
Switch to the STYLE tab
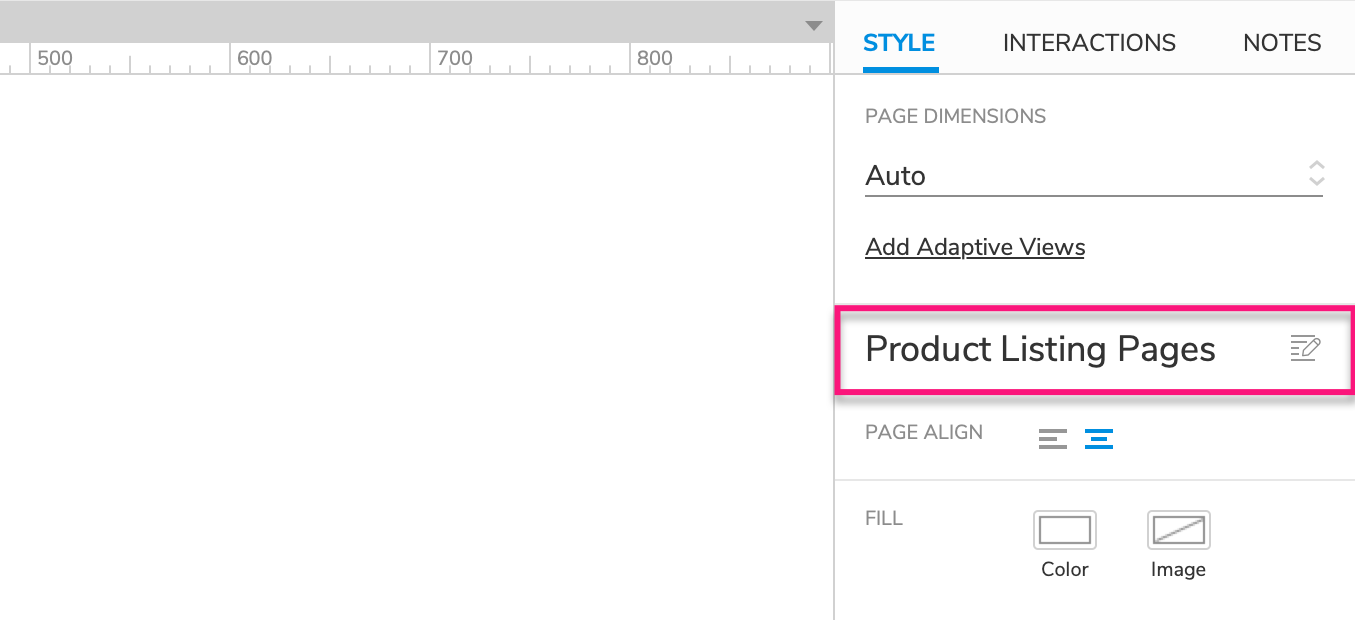click(x=899, y=43)
